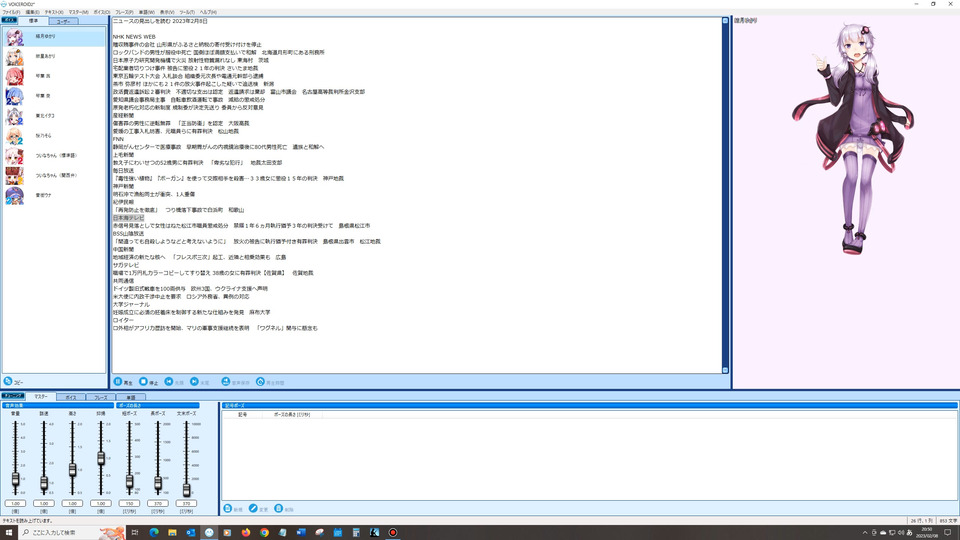The width and height of the screenshot is (960, 540).
Task: Jump to start with 先頭 icon
Action: coord(169,381)
